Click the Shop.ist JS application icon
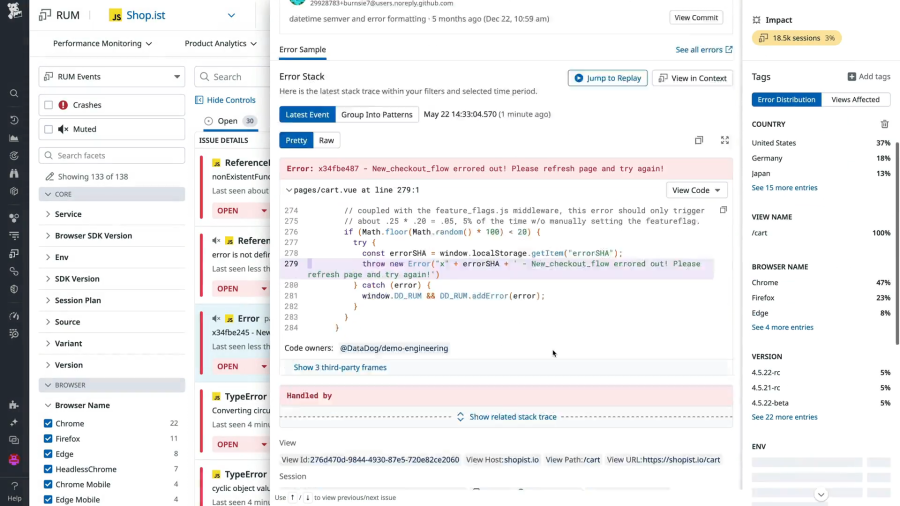Image resolution: width=900 pixels, height=506 pixels. (x=115, y=15)
